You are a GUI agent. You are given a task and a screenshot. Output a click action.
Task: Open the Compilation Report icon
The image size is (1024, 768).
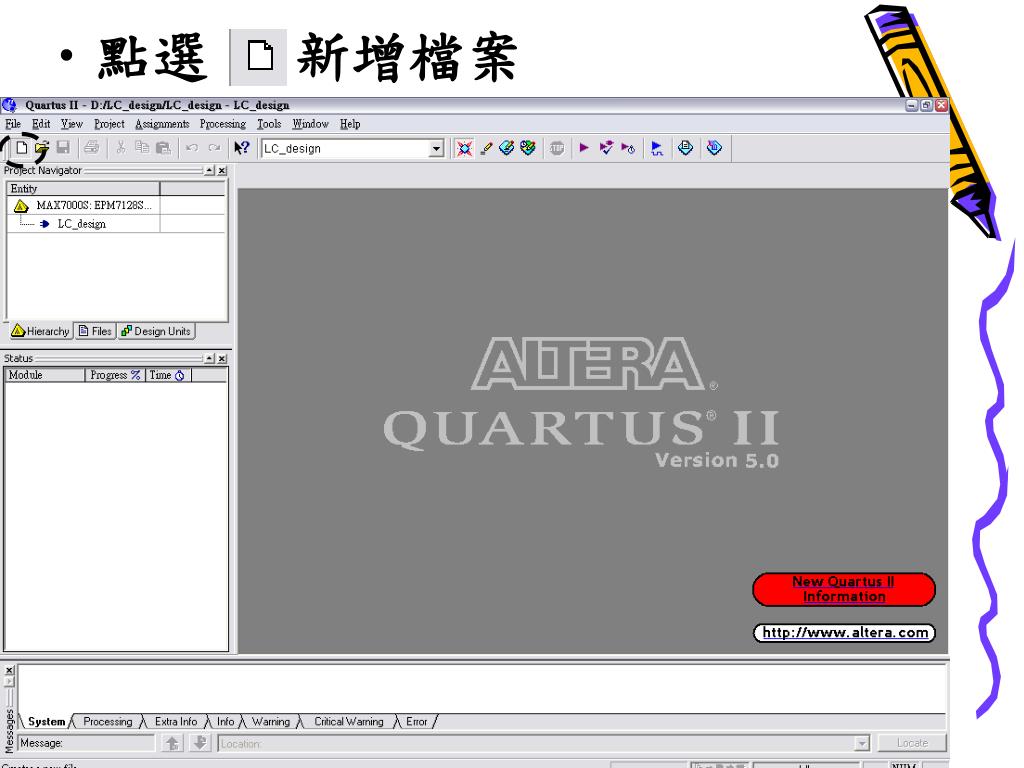685,148
